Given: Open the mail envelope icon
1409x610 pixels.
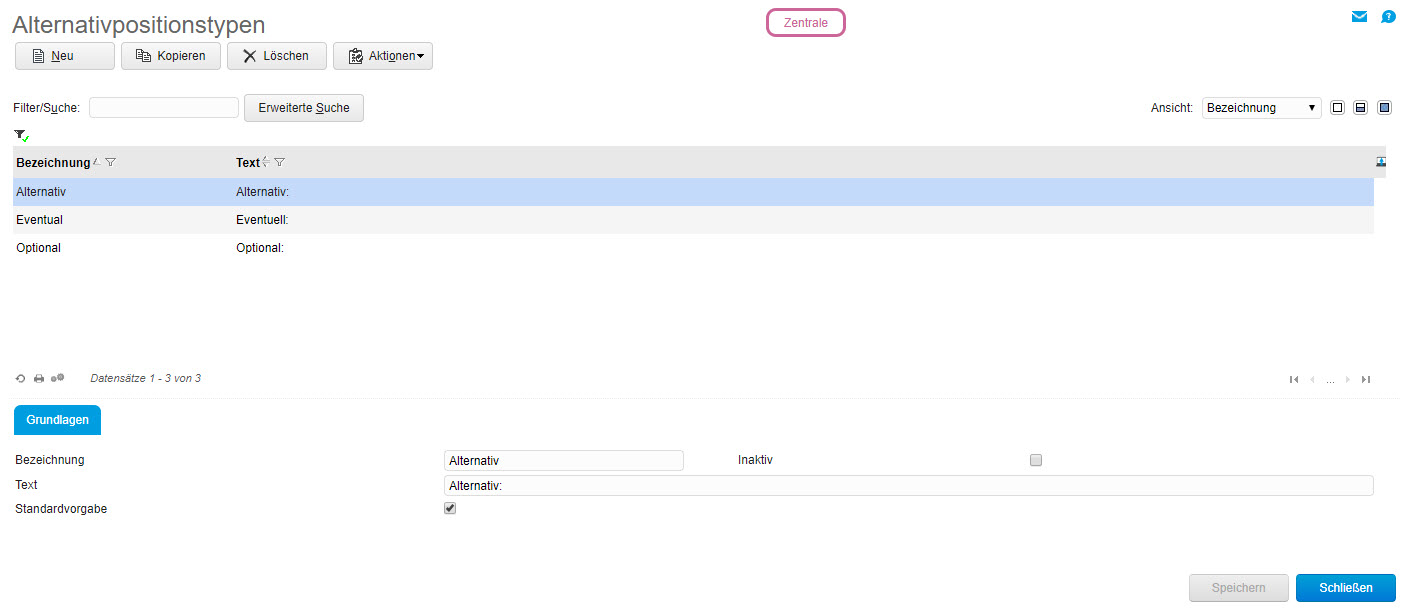Looking at the screenshot, I should coord(1359,16).
